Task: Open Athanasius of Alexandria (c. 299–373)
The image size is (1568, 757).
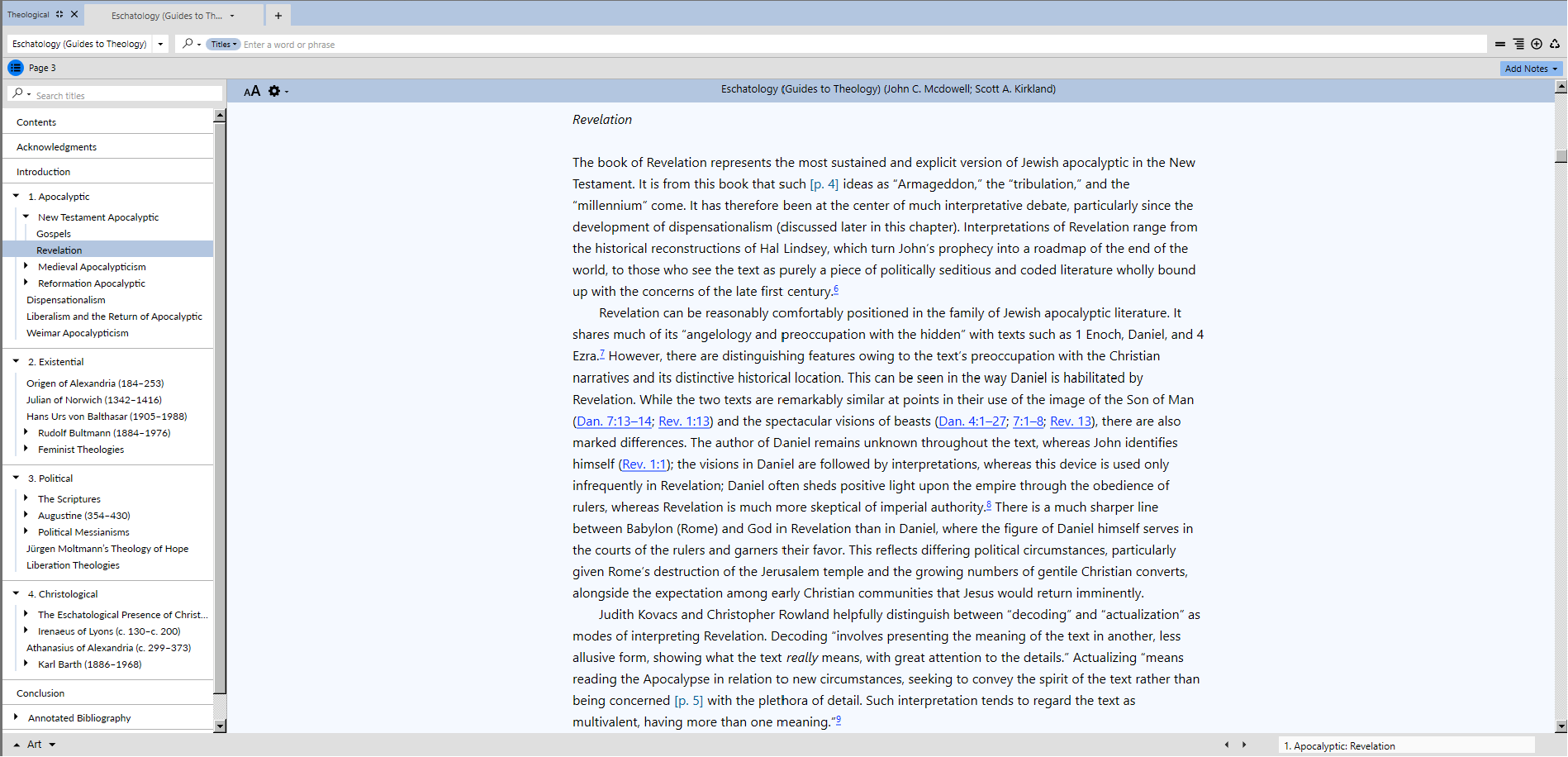Action: tap(108, 648)
